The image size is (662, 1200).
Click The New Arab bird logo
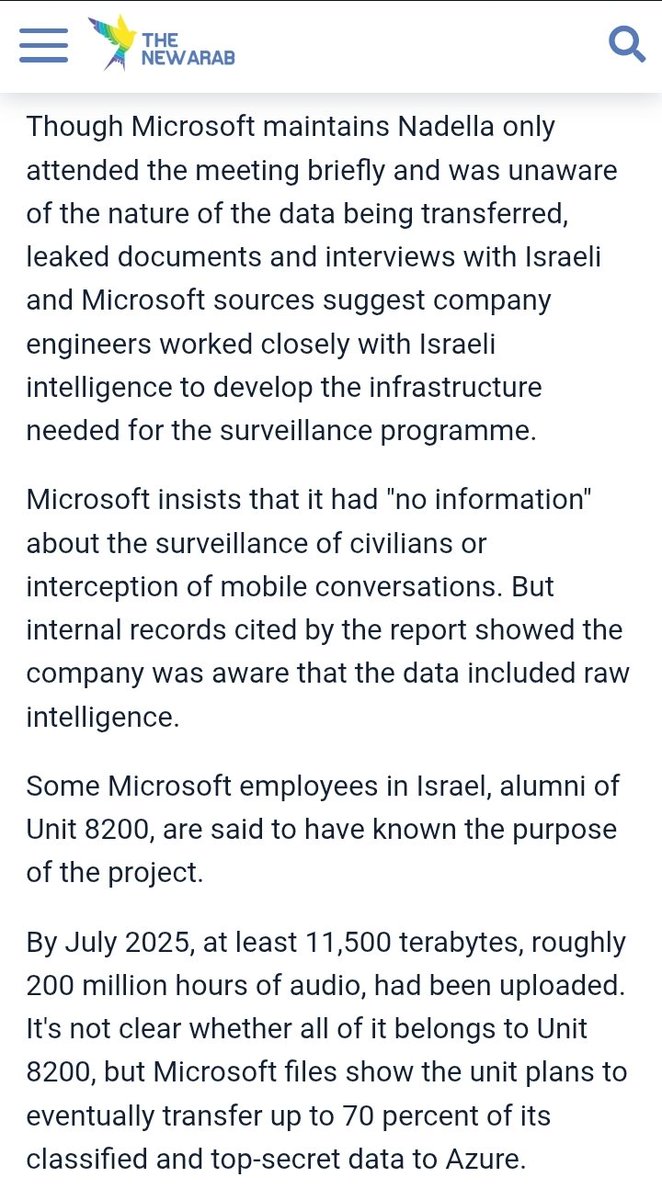(111, 44)
